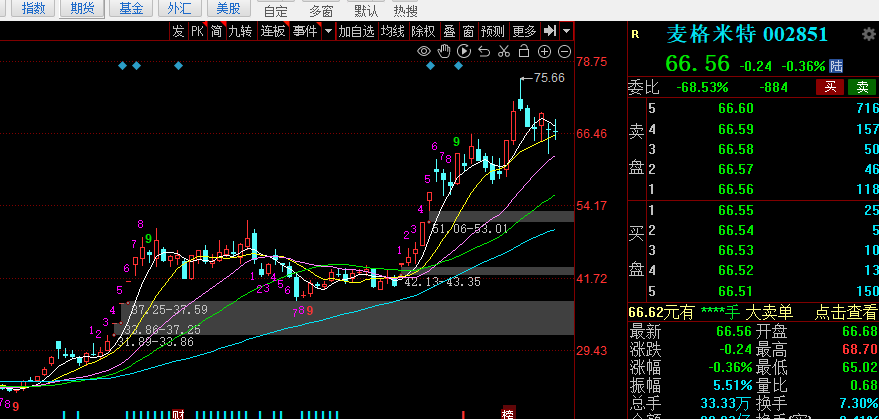Toggle the 连板 button
Screen dimensions: 879x419
[x=273, y=31]
